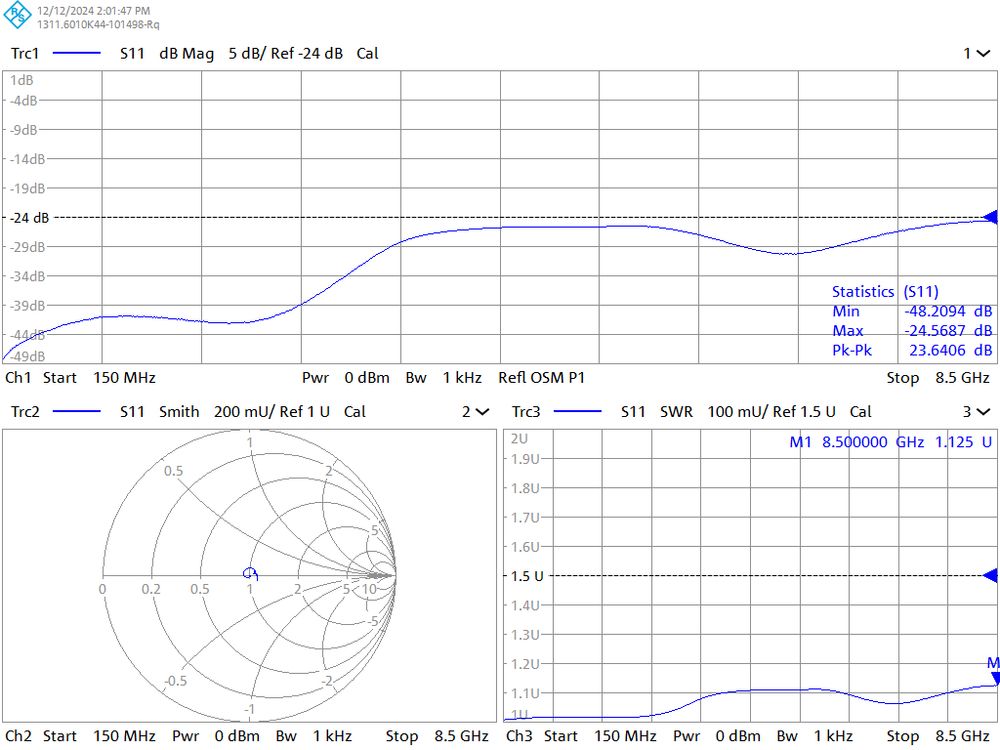Click the 'Cal' label in Trc1 header
1000x750 pixels.
tap(367, 54)
